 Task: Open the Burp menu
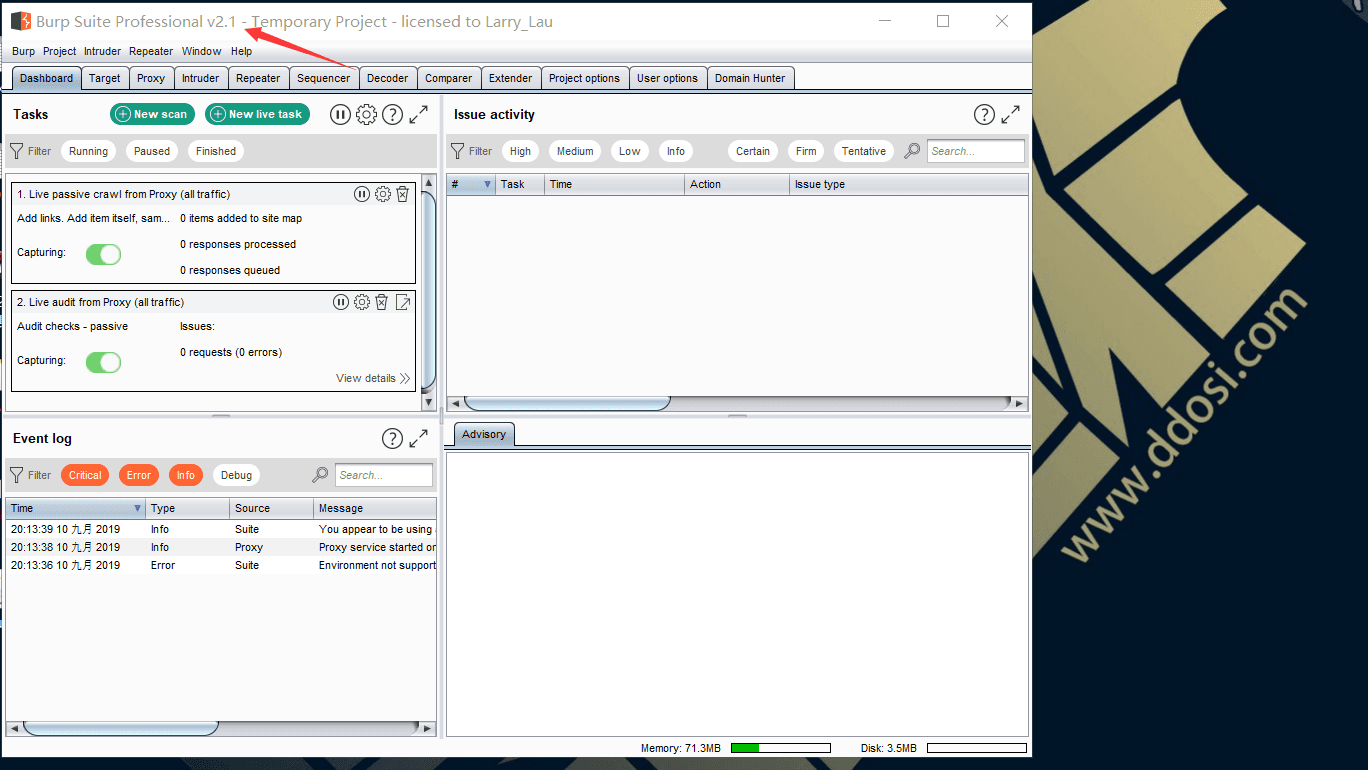coord(23,51)
